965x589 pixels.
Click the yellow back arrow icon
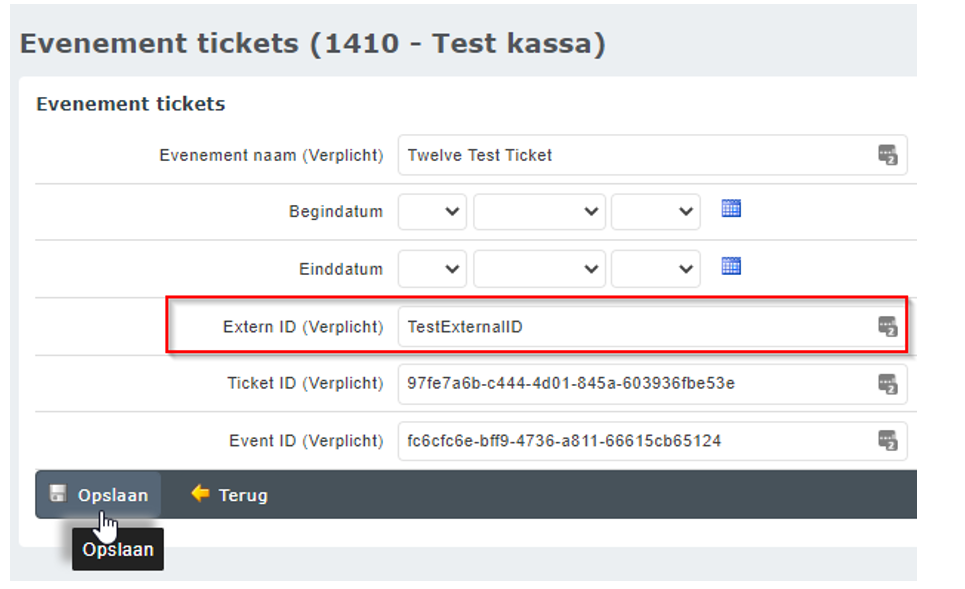200,494
